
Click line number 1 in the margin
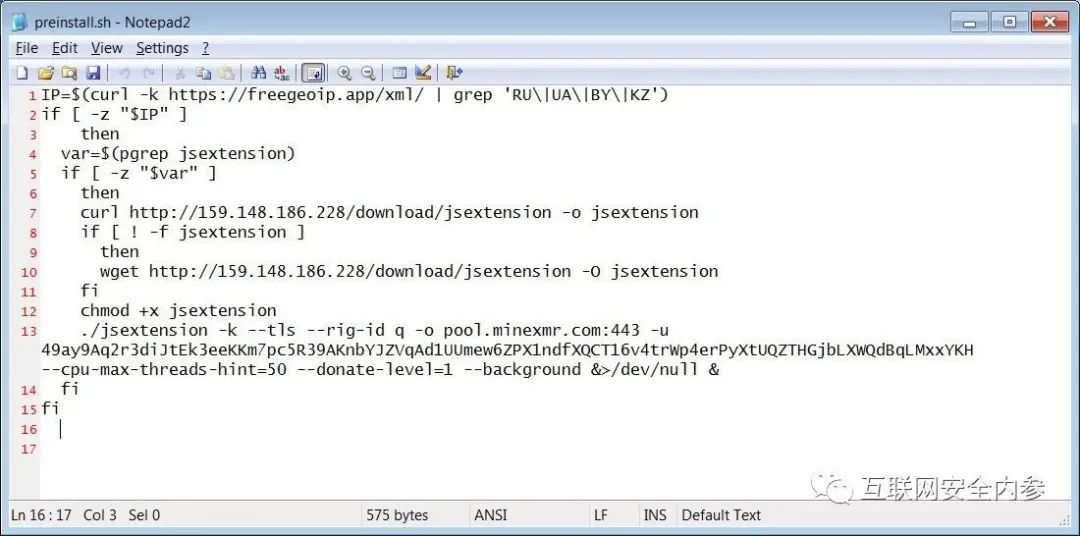tap(32, 96)
